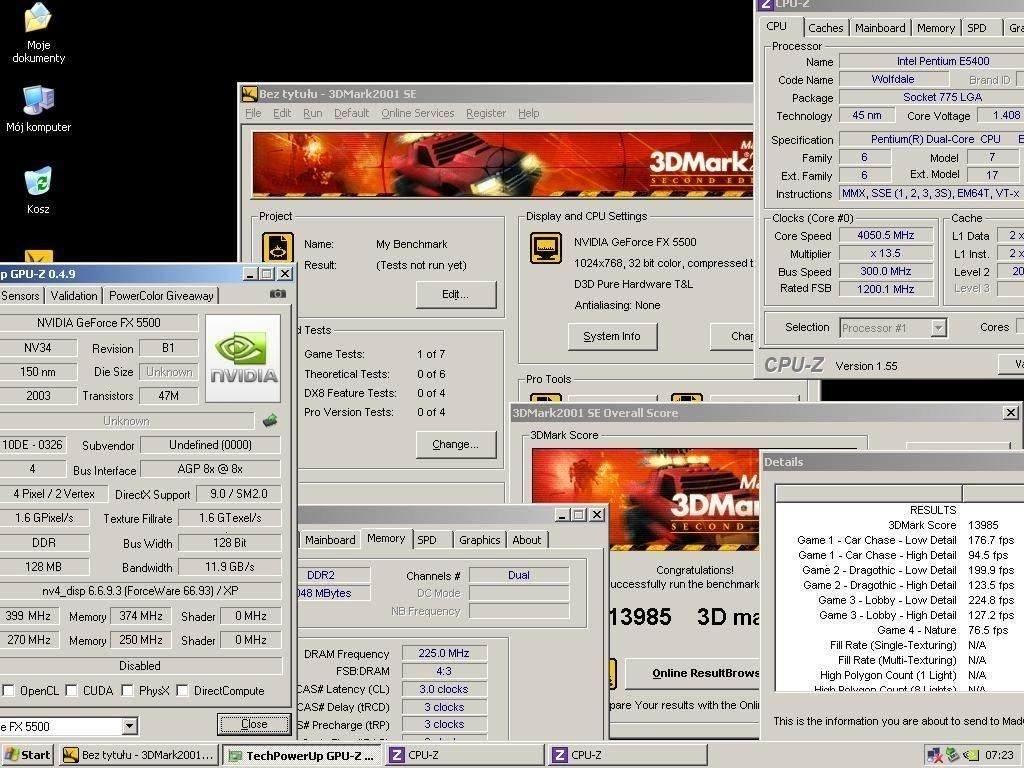Open Mój komputer desktop icon
The image size is (1024, 768).
point(39,109)
